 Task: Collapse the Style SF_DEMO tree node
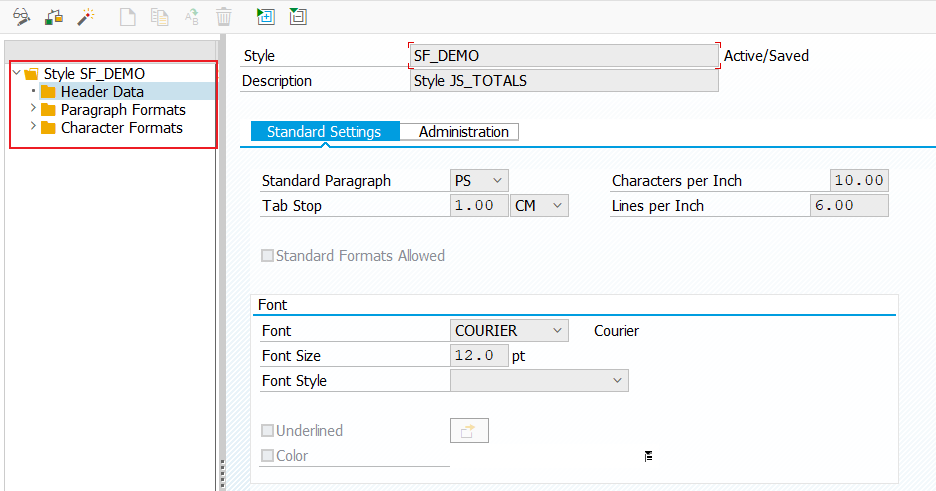click(x=17, y=73)
